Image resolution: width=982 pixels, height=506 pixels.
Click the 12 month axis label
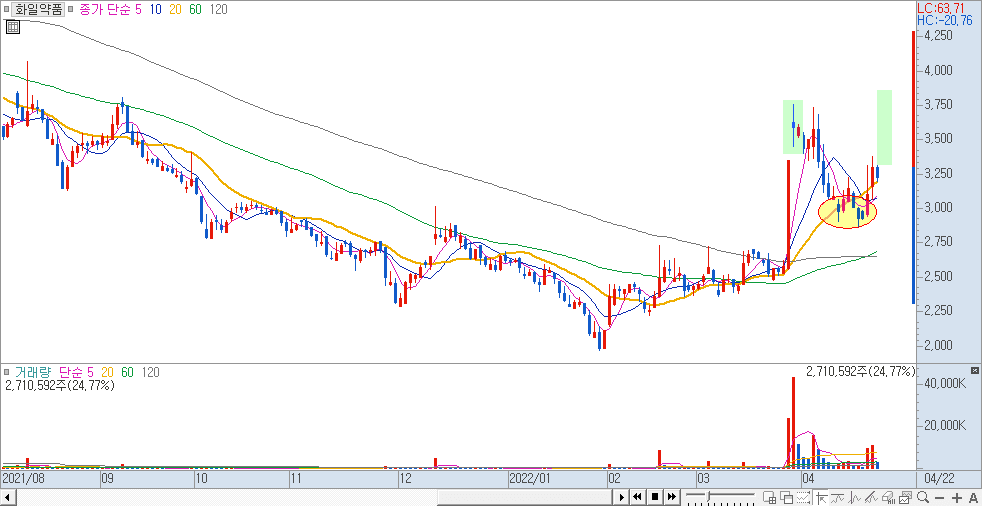[405, 479]
